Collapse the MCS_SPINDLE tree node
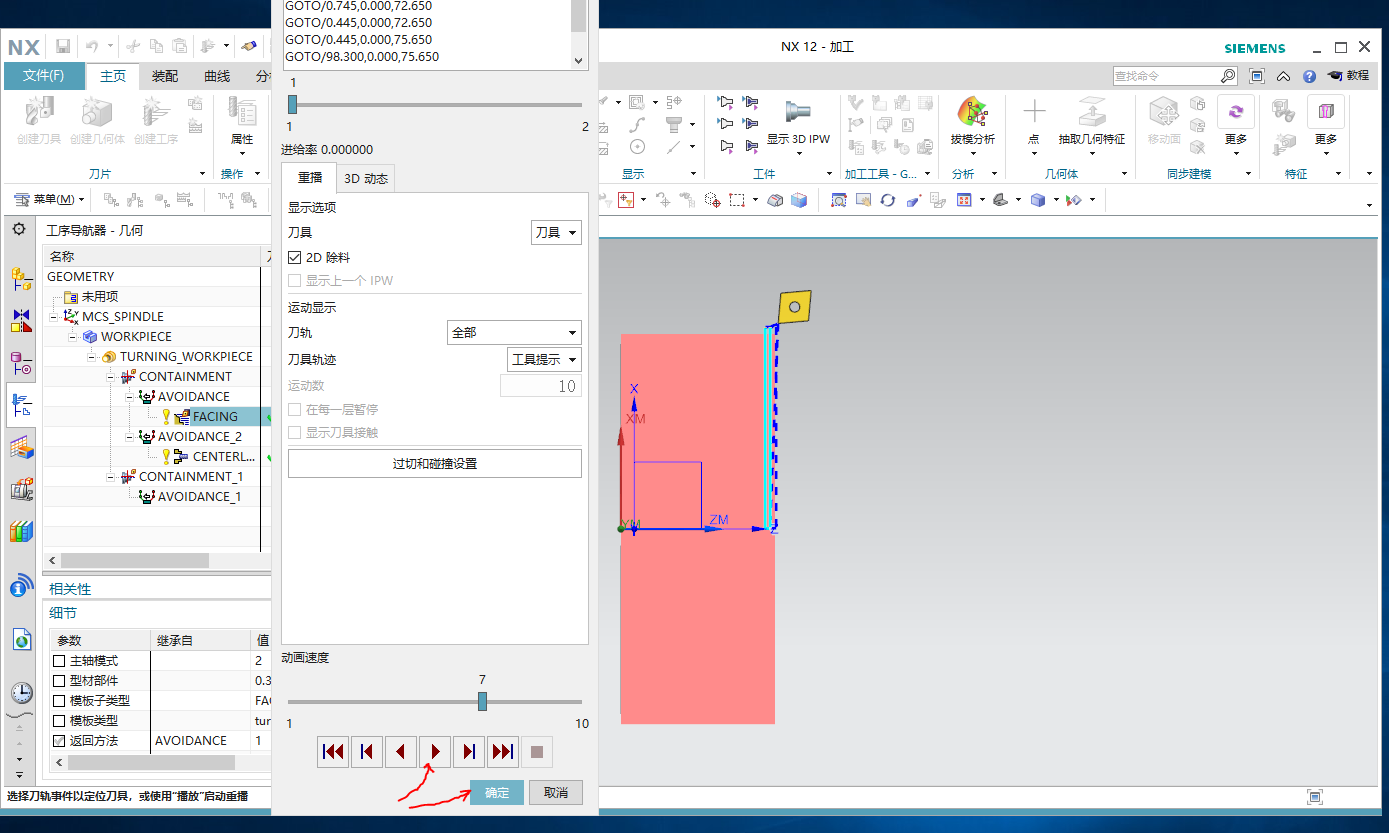This screenshot has width=1389, height=833. [53, 316]
